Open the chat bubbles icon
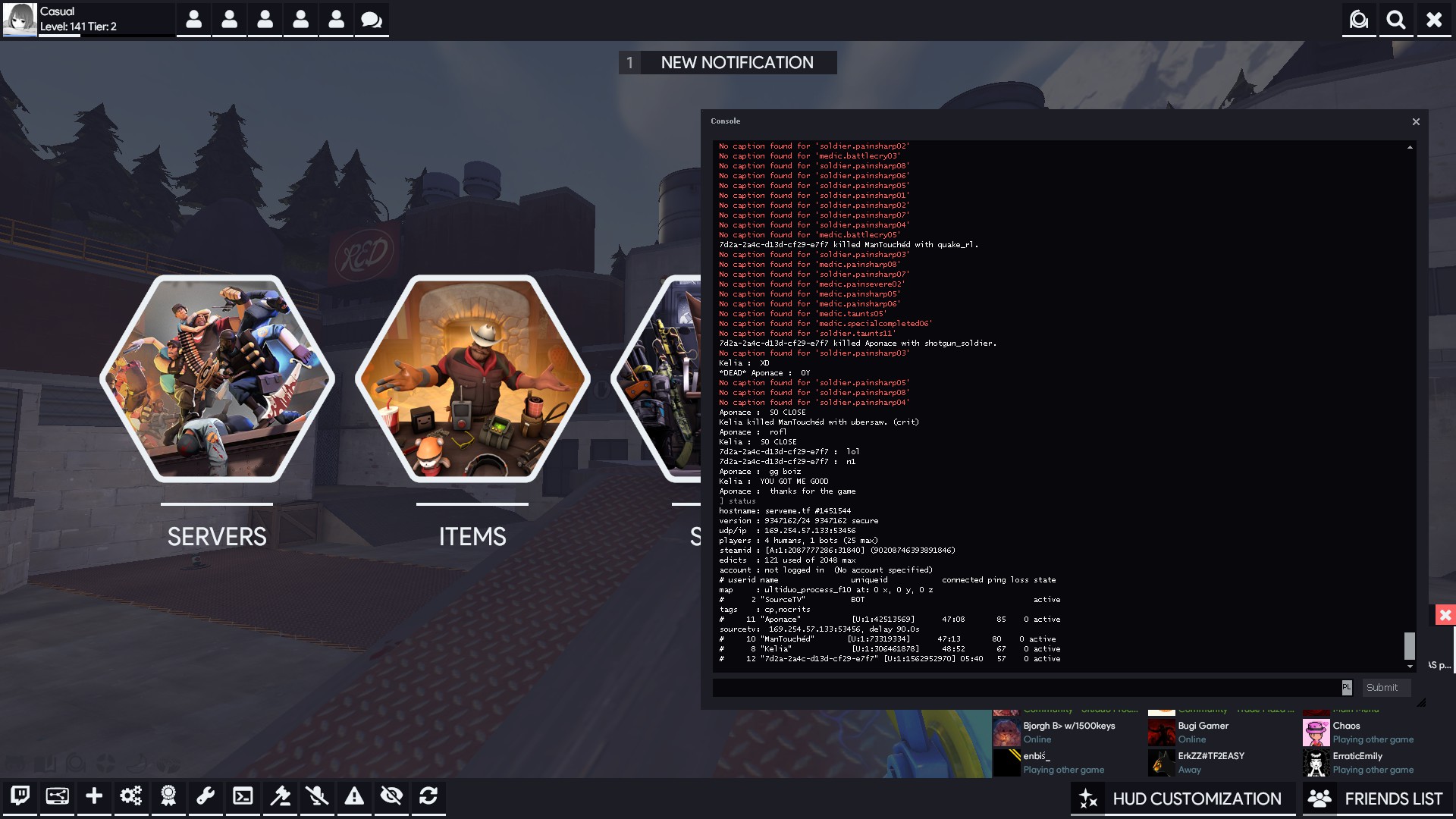1456x819 pixels. coord(372,20)
